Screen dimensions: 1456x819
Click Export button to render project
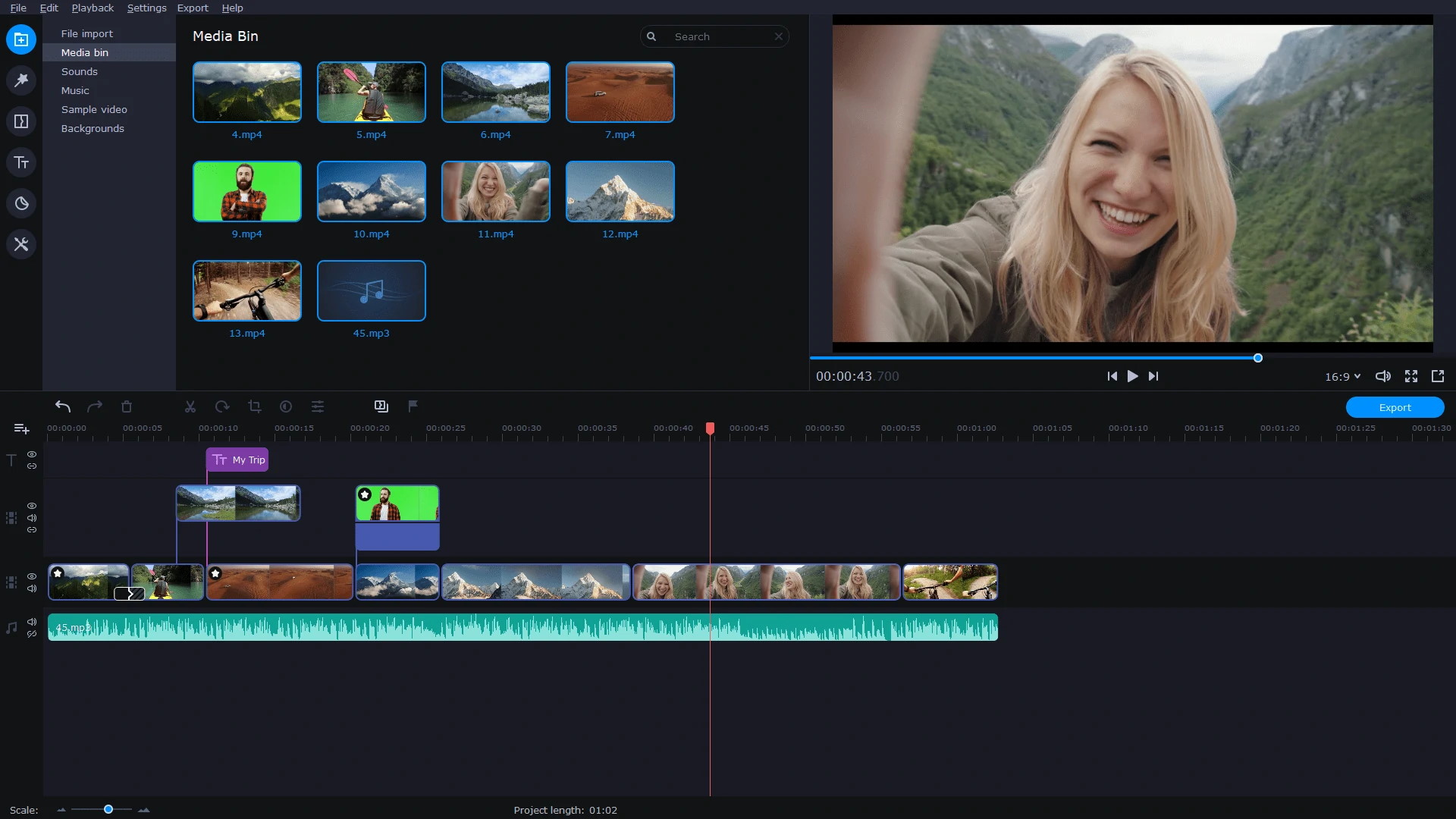coord(1395,407)
